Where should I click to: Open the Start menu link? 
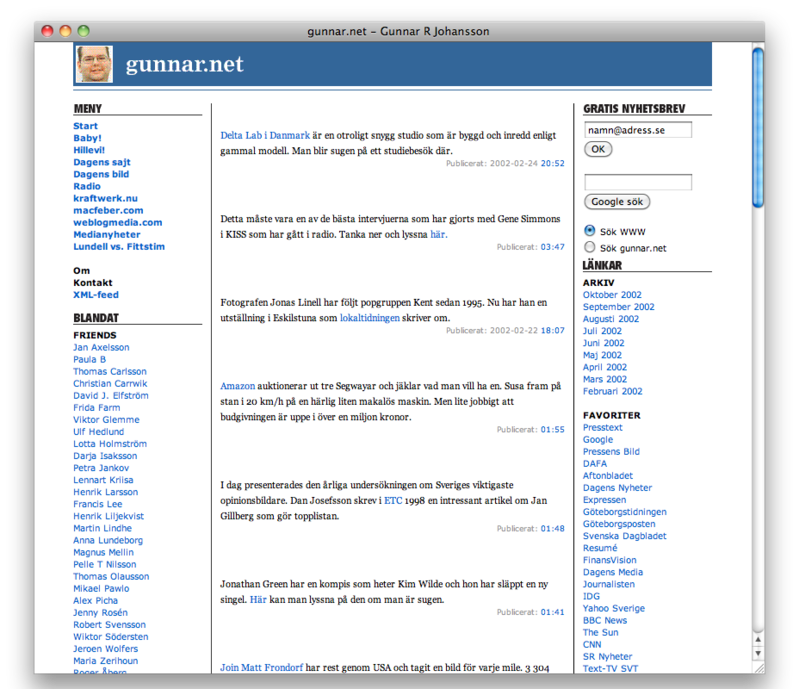coord(85,126)
